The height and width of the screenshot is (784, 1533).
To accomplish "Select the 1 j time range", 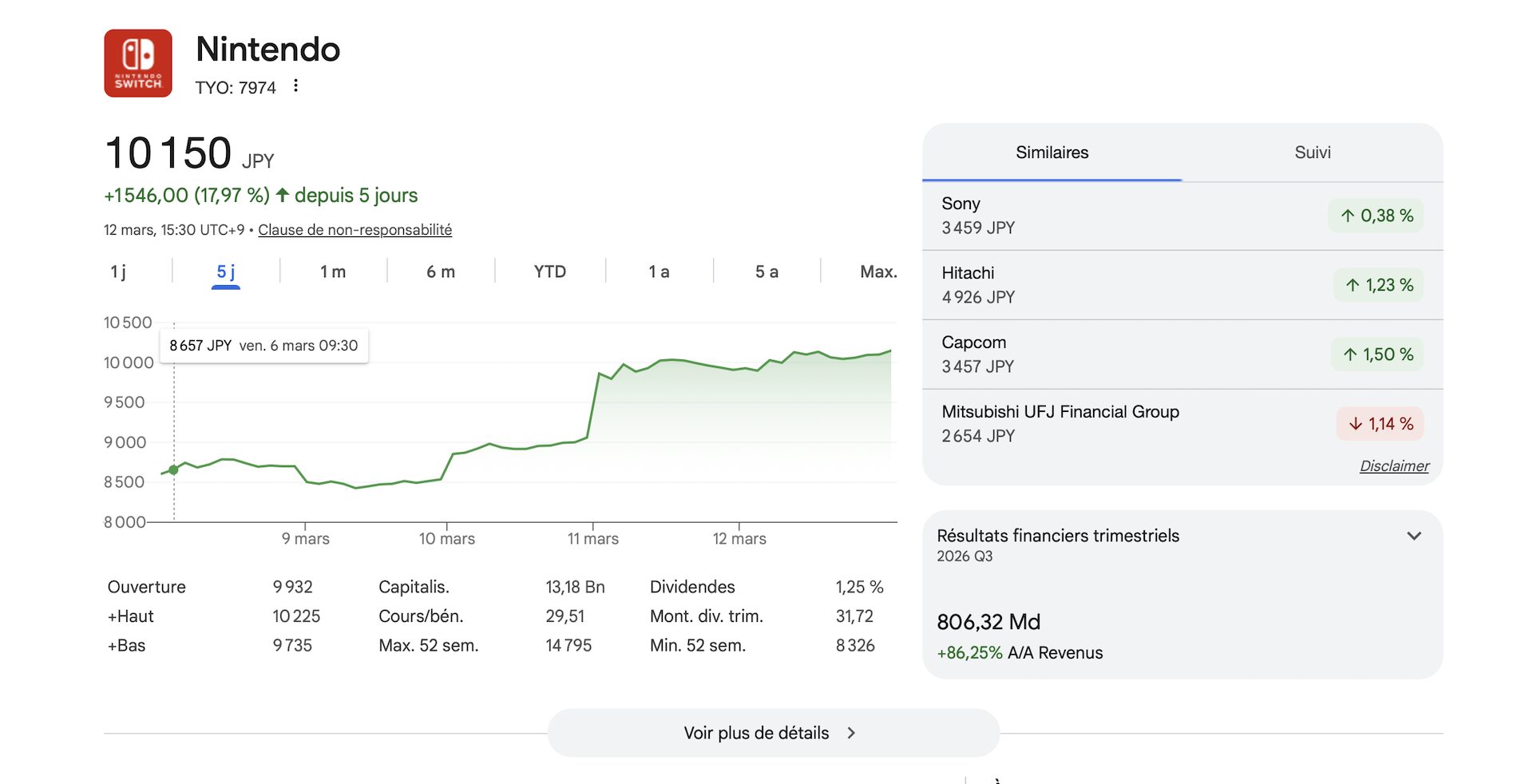I will click(x=118, y=271).
